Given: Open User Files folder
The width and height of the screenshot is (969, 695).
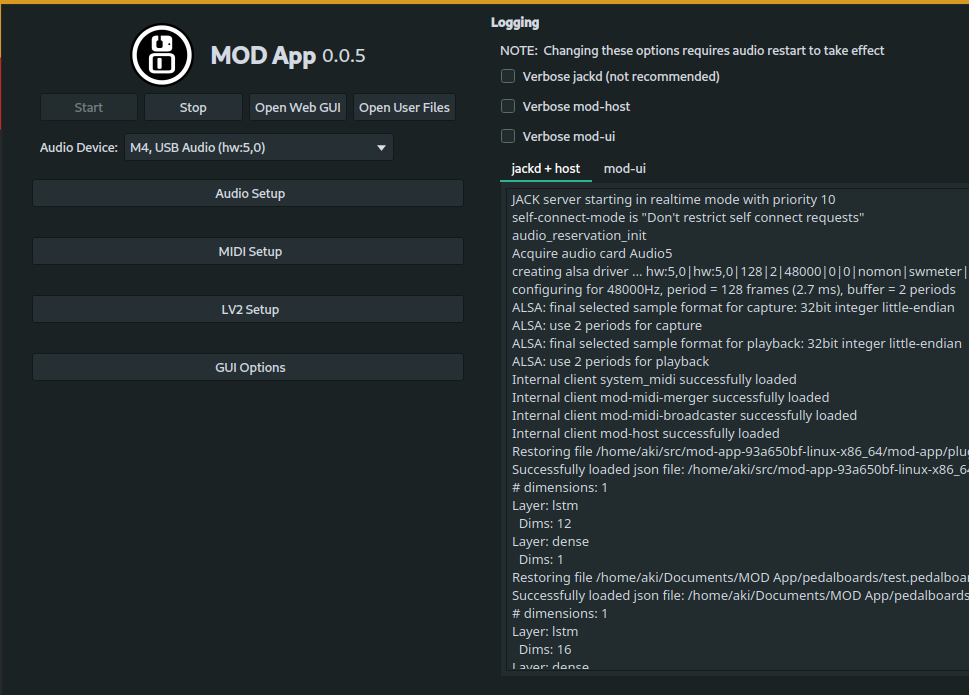Looking at the screenshot, I should 404,108.
